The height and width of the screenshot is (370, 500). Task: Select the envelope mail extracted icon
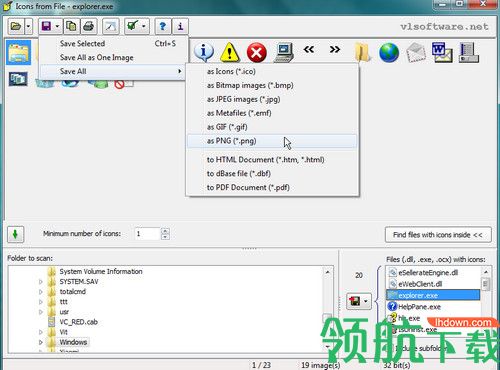tap(416, 52)
